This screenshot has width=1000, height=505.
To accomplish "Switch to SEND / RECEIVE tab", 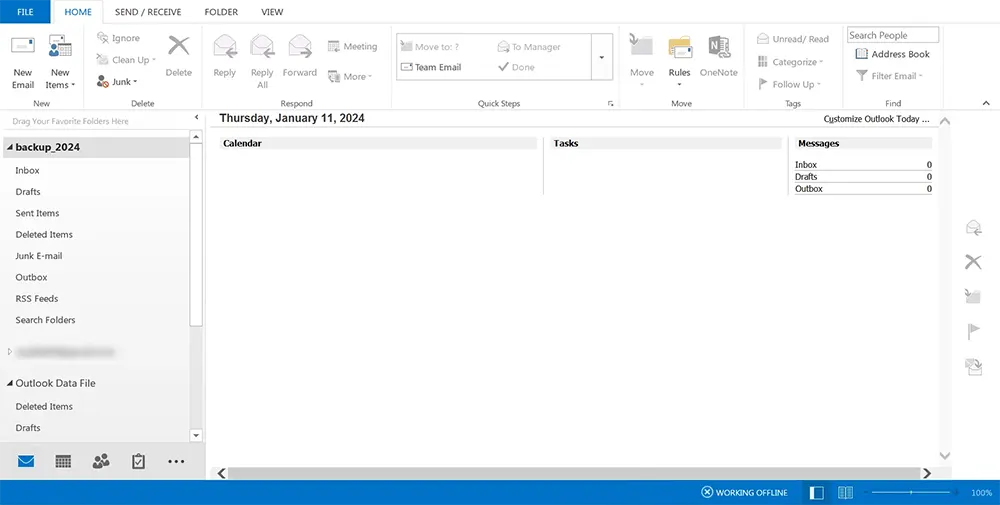I will [148, 11].
